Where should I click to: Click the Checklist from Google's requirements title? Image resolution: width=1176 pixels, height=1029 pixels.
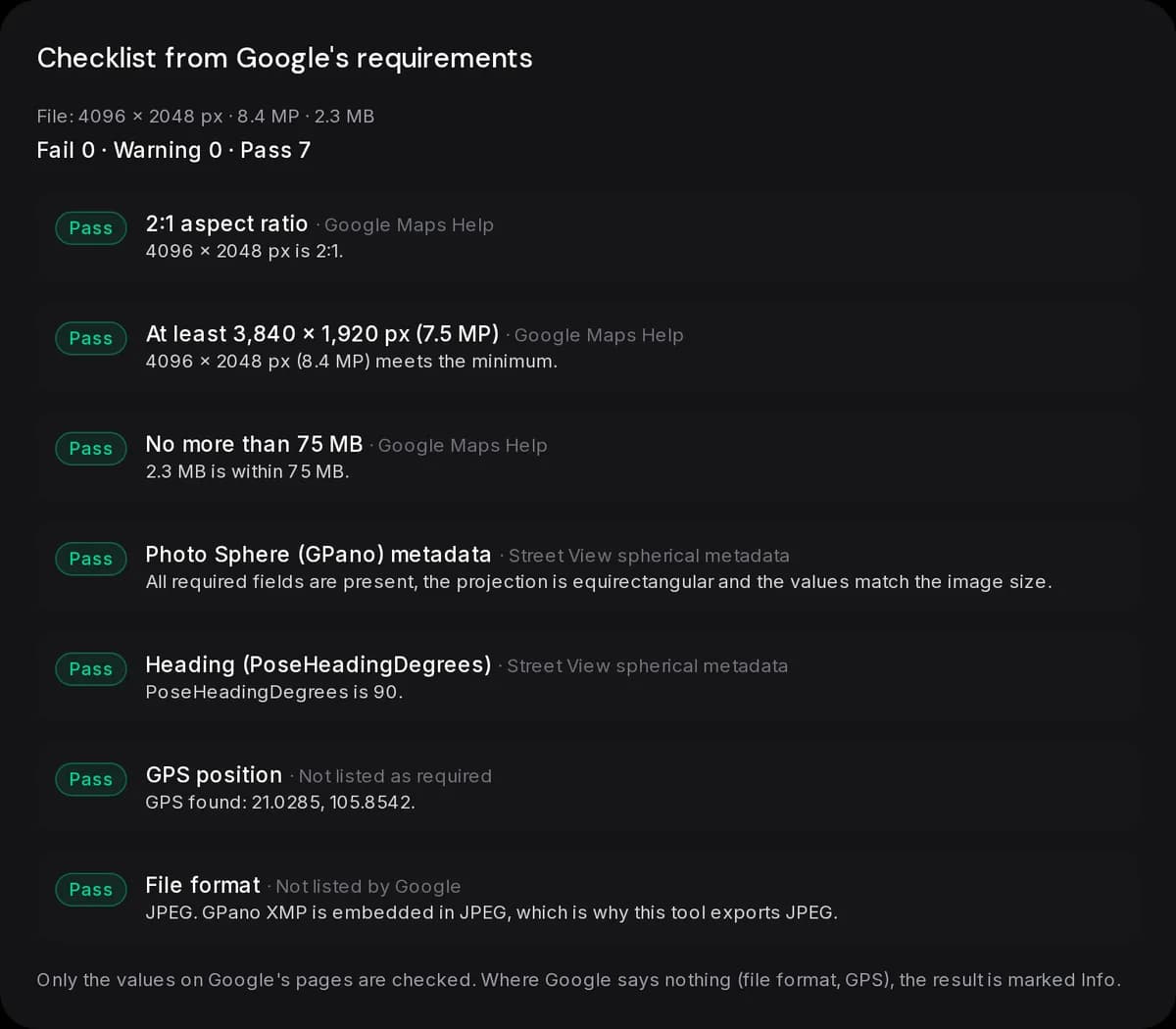coord(285,59)
